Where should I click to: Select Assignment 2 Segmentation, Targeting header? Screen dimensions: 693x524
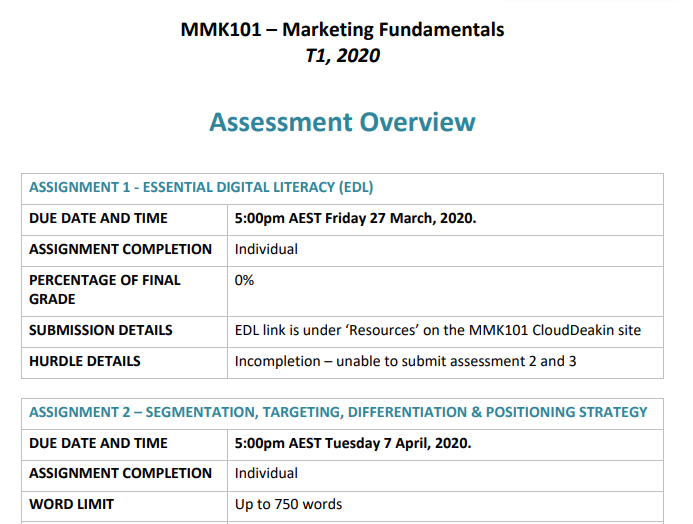pos(338,412)
